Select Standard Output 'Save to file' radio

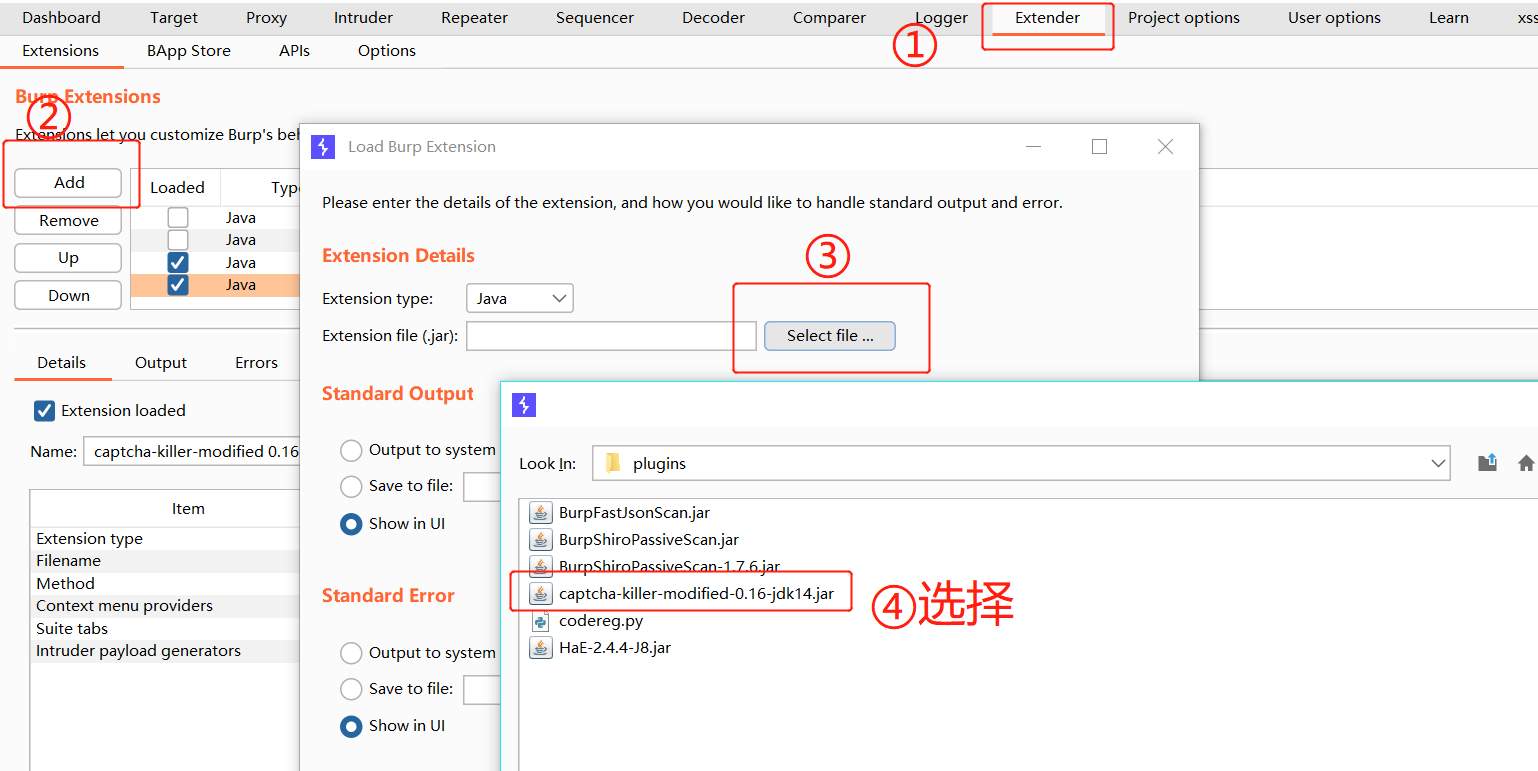(x=351, y=487)
